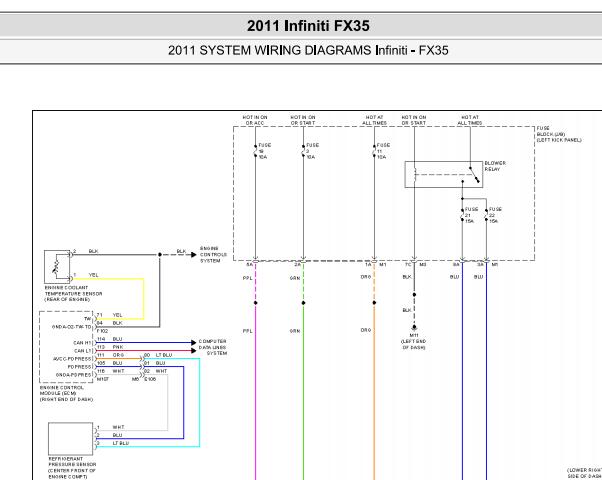Click the blue CAN H arrowhead
Screen dimensions: 602x480
[x=194, y=343]
